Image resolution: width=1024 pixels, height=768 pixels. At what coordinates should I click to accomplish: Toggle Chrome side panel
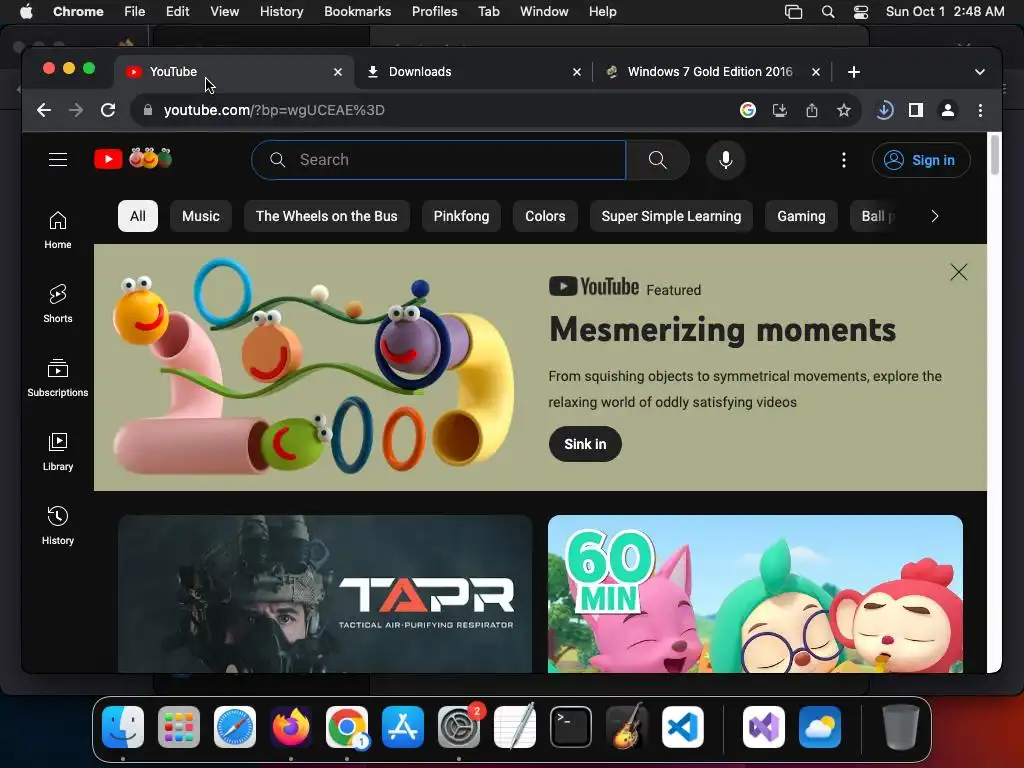point(916,110)
